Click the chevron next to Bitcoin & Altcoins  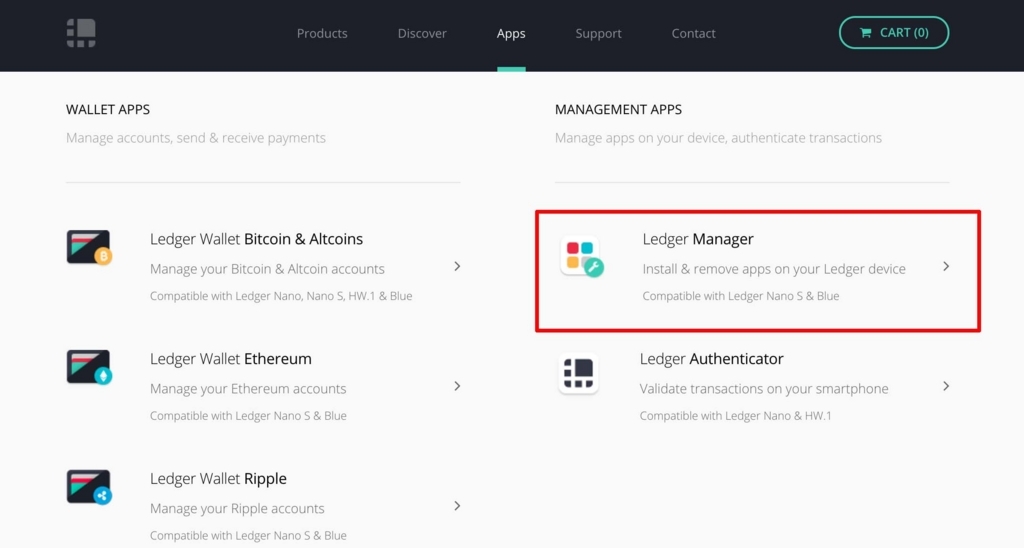tap(457, 266)
